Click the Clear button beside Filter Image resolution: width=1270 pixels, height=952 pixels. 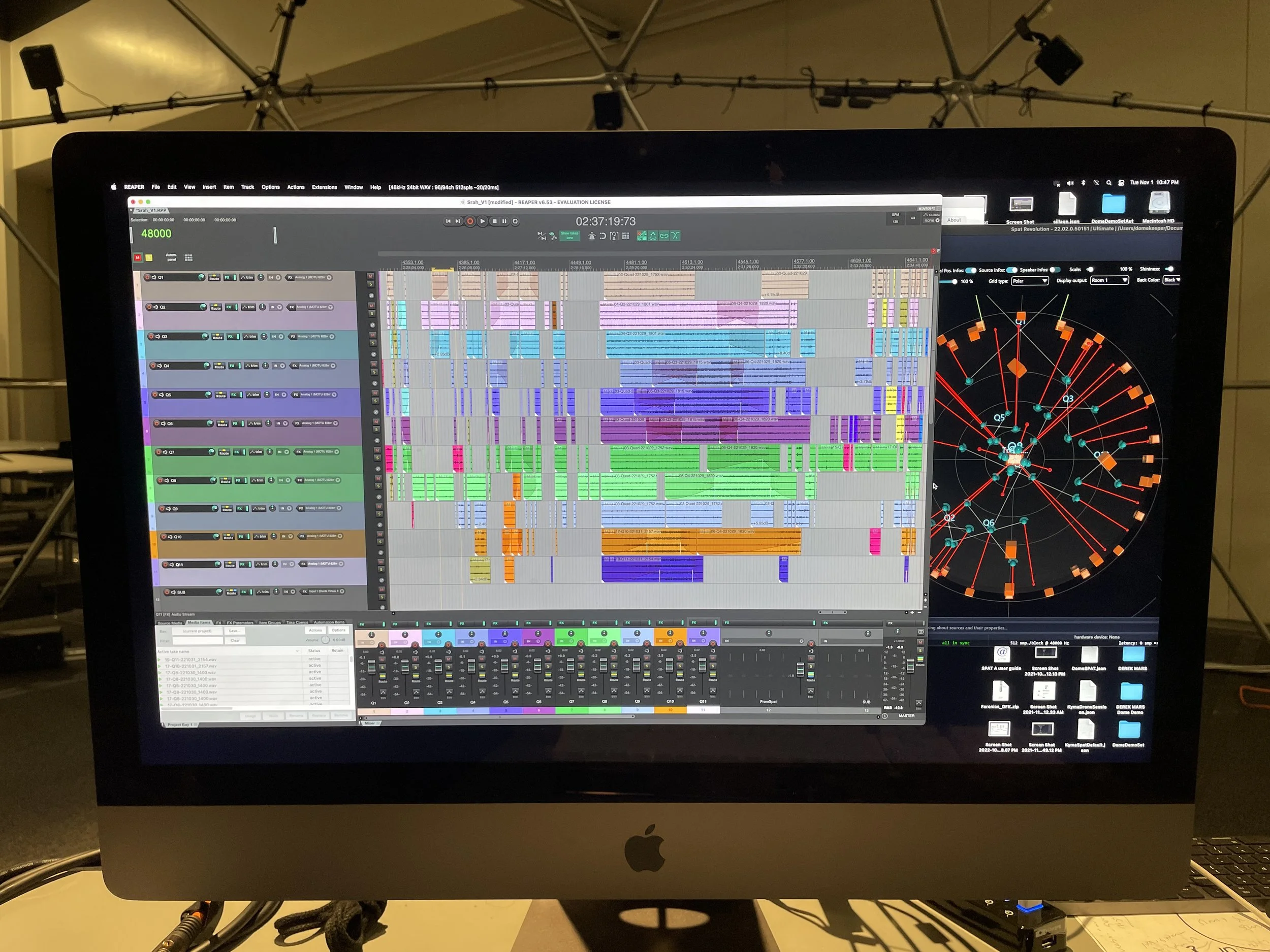coord(235,640)
